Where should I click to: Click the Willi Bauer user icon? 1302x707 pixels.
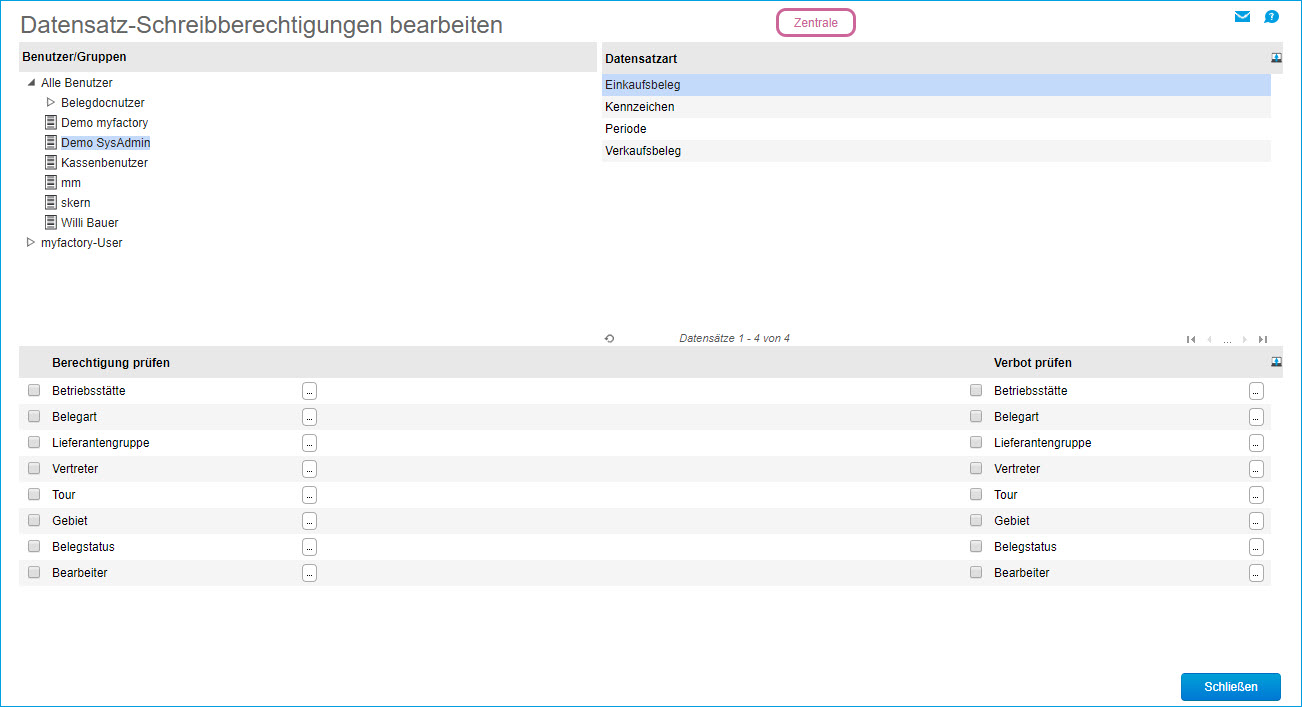click(x=51, y=222)
